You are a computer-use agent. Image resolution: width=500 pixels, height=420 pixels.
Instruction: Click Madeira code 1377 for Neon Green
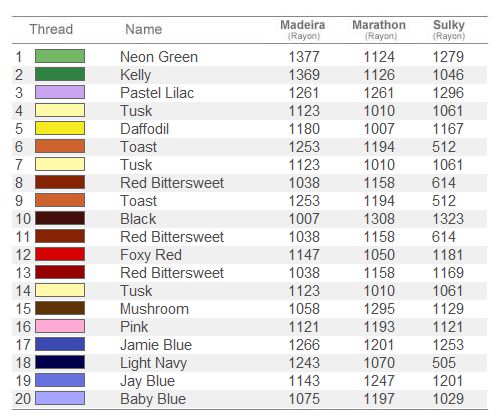[304, 57]
